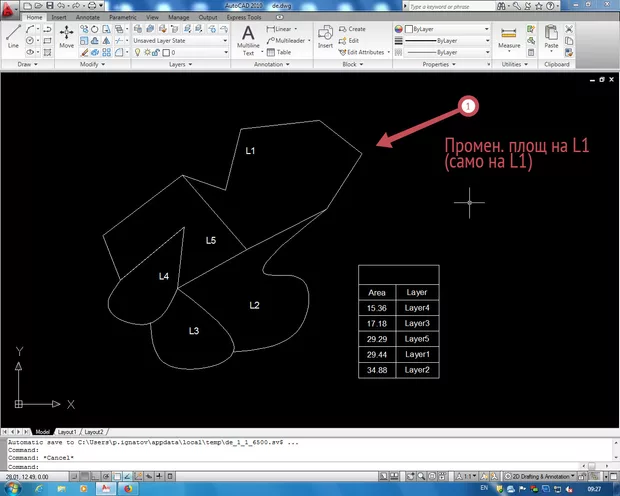The height and width of the screenshot is (496, 620).
Task: Toggle the layer freeze sun icon
Action: pyautogui.click(x=145, y=52)
